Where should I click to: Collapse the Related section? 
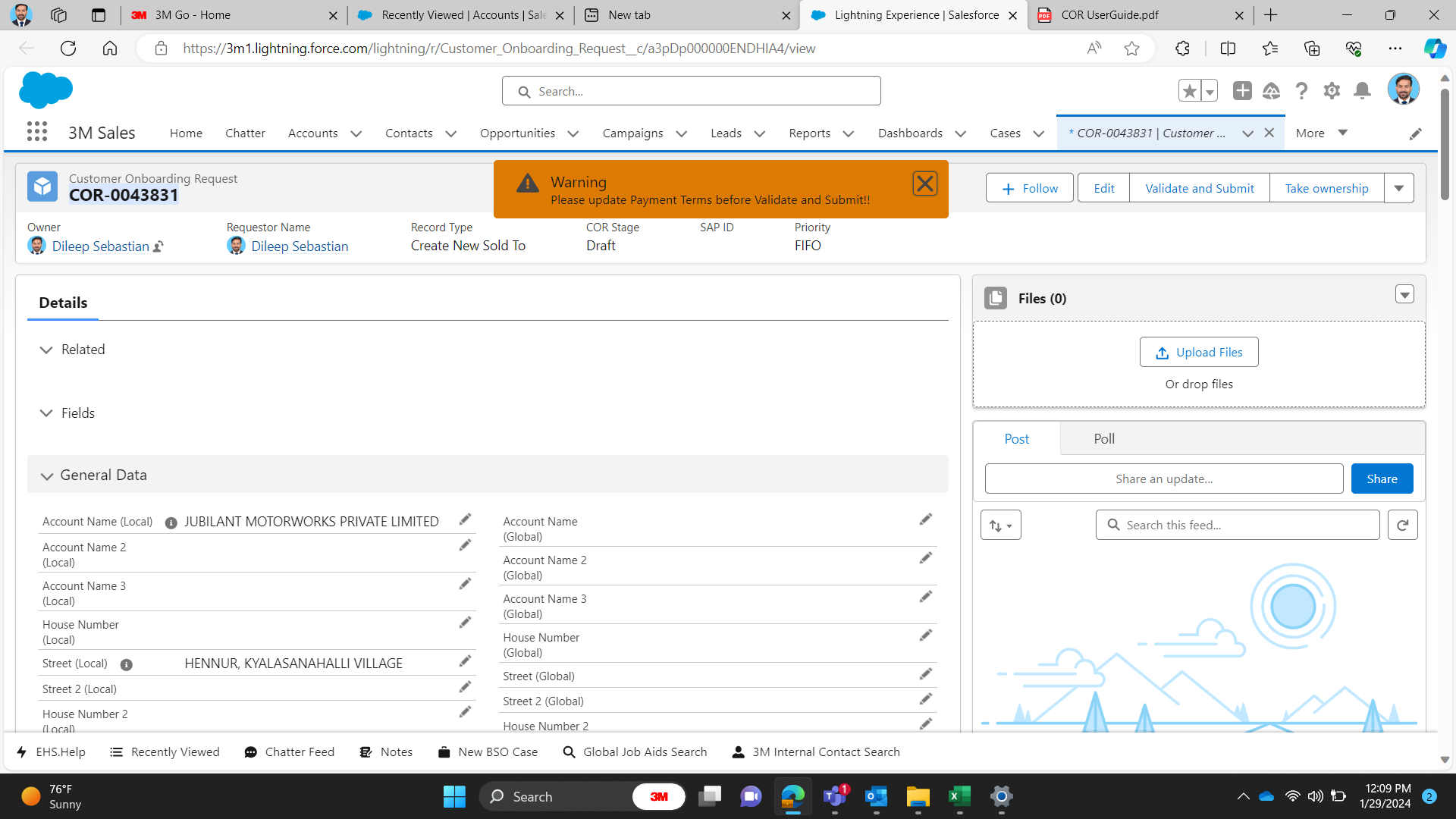[x=46, y=350]
